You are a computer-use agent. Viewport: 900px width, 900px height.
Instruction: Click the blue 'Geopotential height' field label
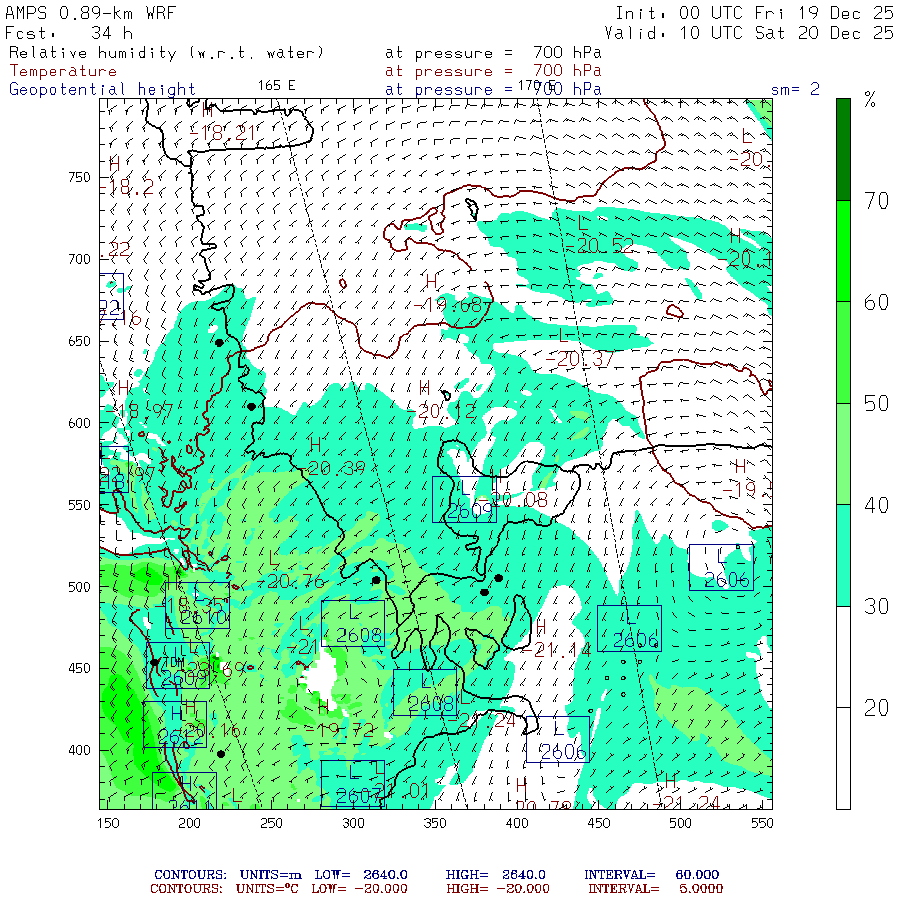point(102,90)
